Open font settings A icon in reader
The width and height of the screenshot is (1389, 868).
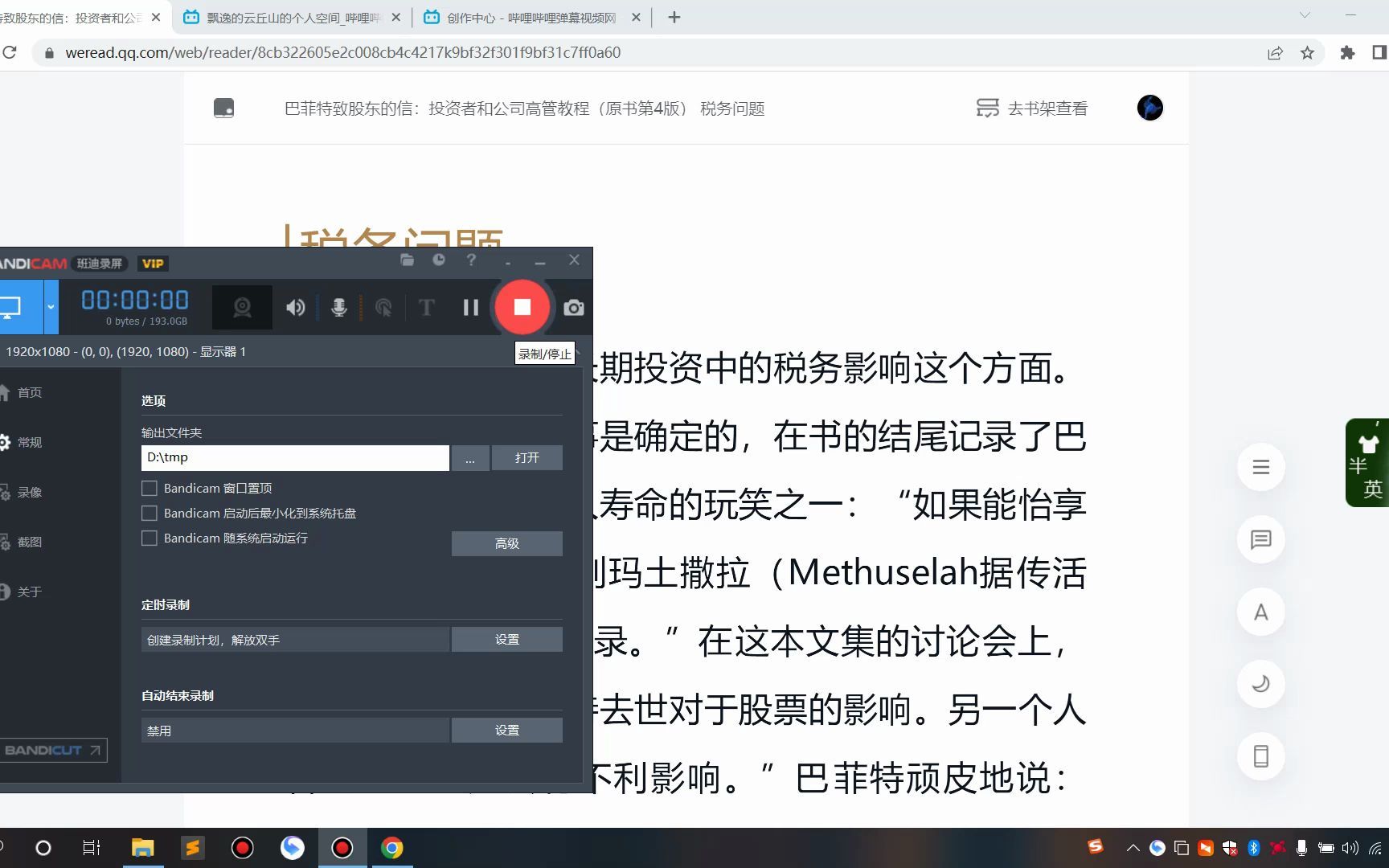pyautogui.click(x=1260, y=612)
